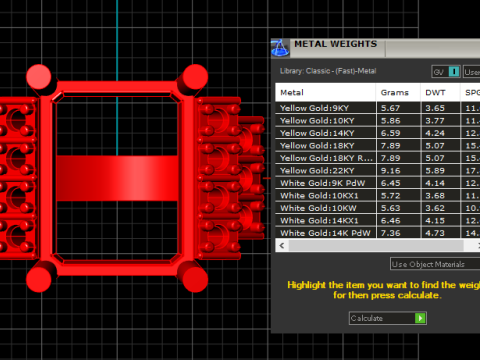Click the bottom-right round prong of model
480x360 pixels.
coord(195,279)
